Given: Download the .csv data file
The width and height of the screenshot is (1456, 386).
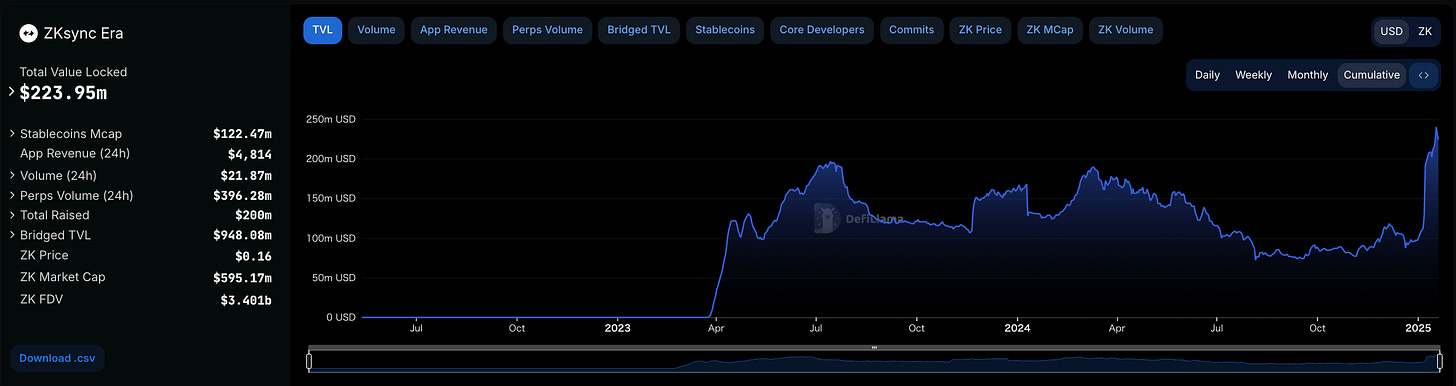Looking at the screenshot, I should point(58,358).
